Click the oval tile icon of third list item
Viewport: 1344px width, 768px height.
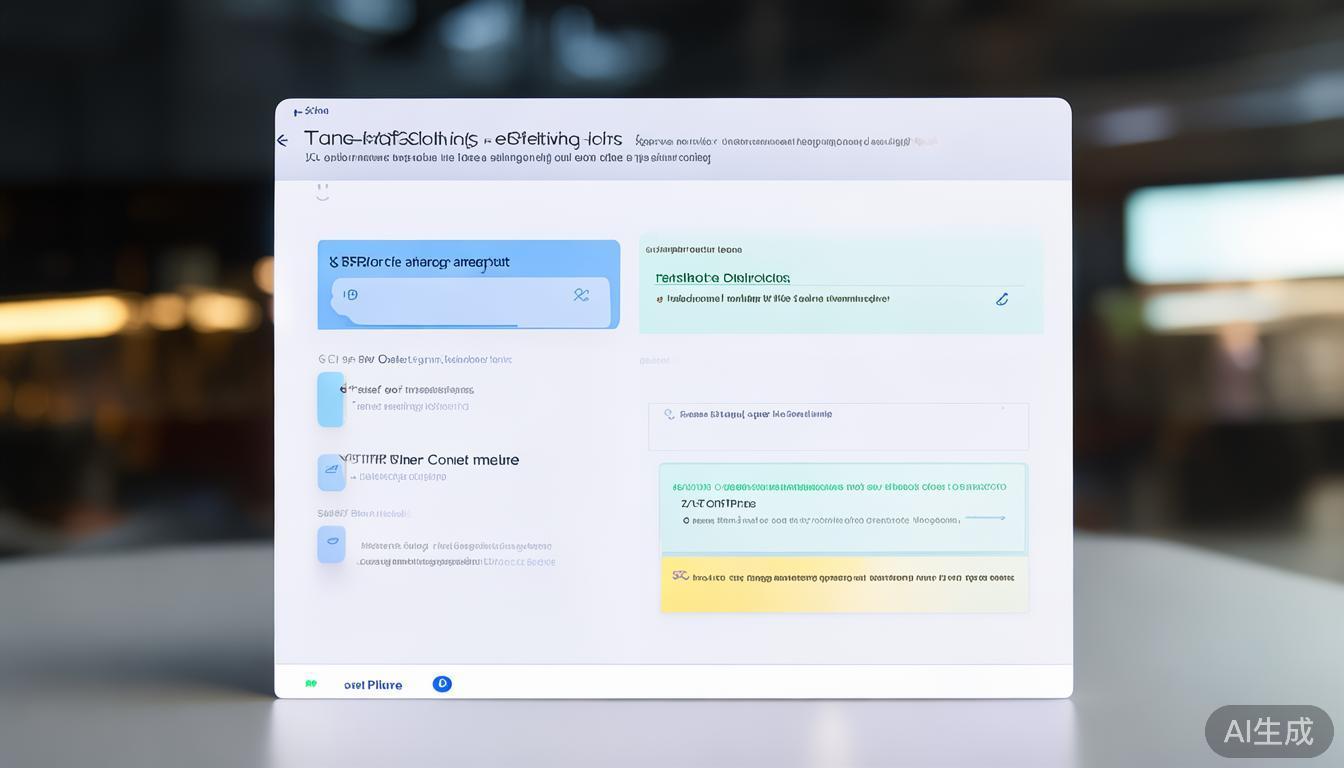tap(331, 544)
